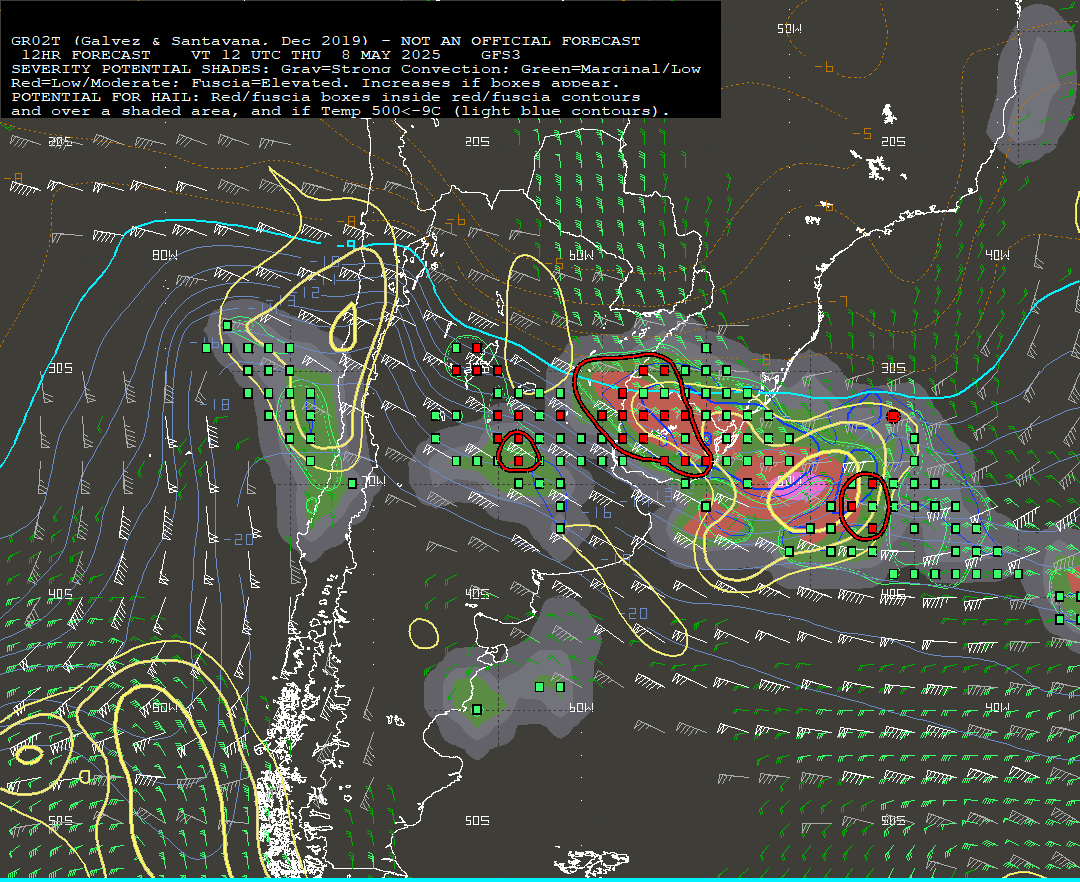
Task: Click the "POTENTIAL FOR HAIL:" legend text
Action: point(106,96)
